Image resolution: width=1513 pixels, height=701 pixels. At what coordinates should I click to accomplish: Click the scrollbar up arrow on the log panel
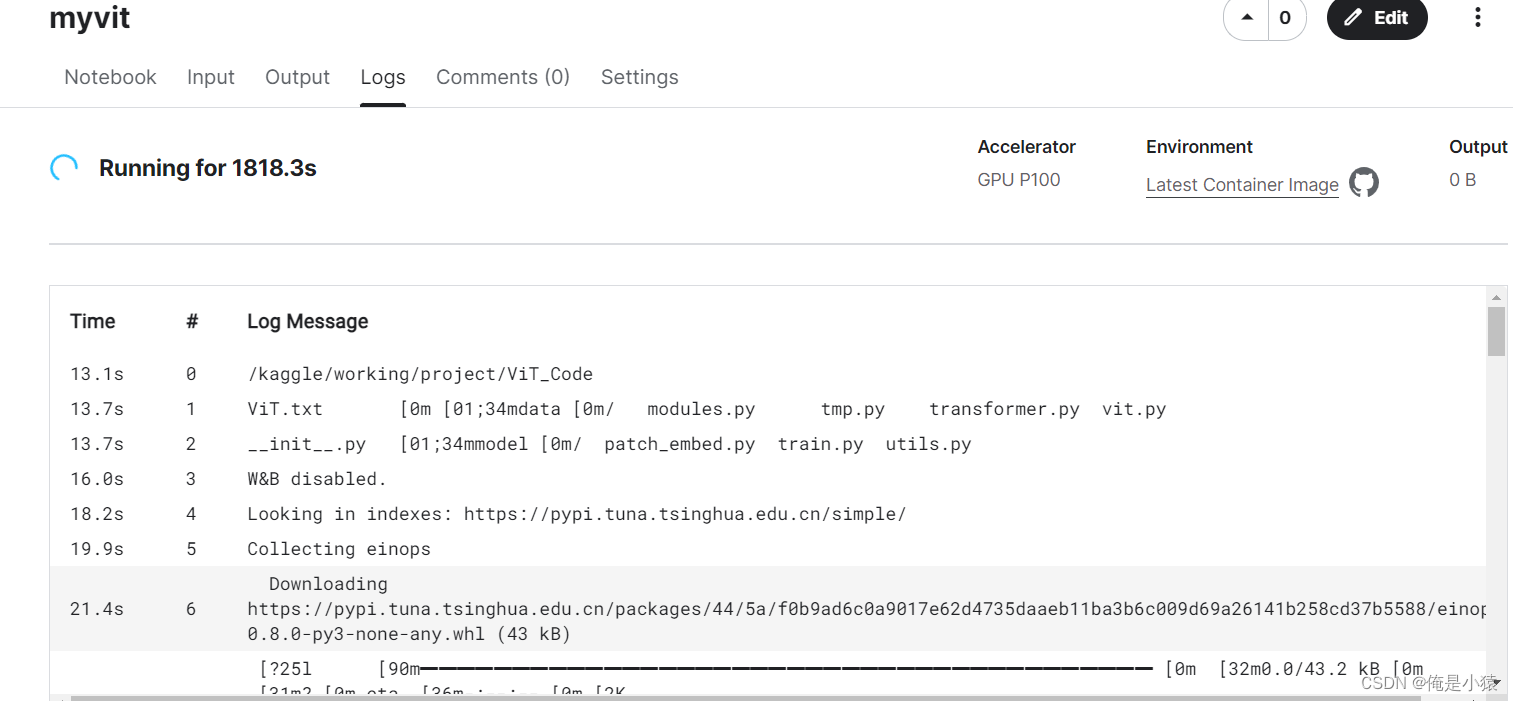click(x=1497, y=296)
